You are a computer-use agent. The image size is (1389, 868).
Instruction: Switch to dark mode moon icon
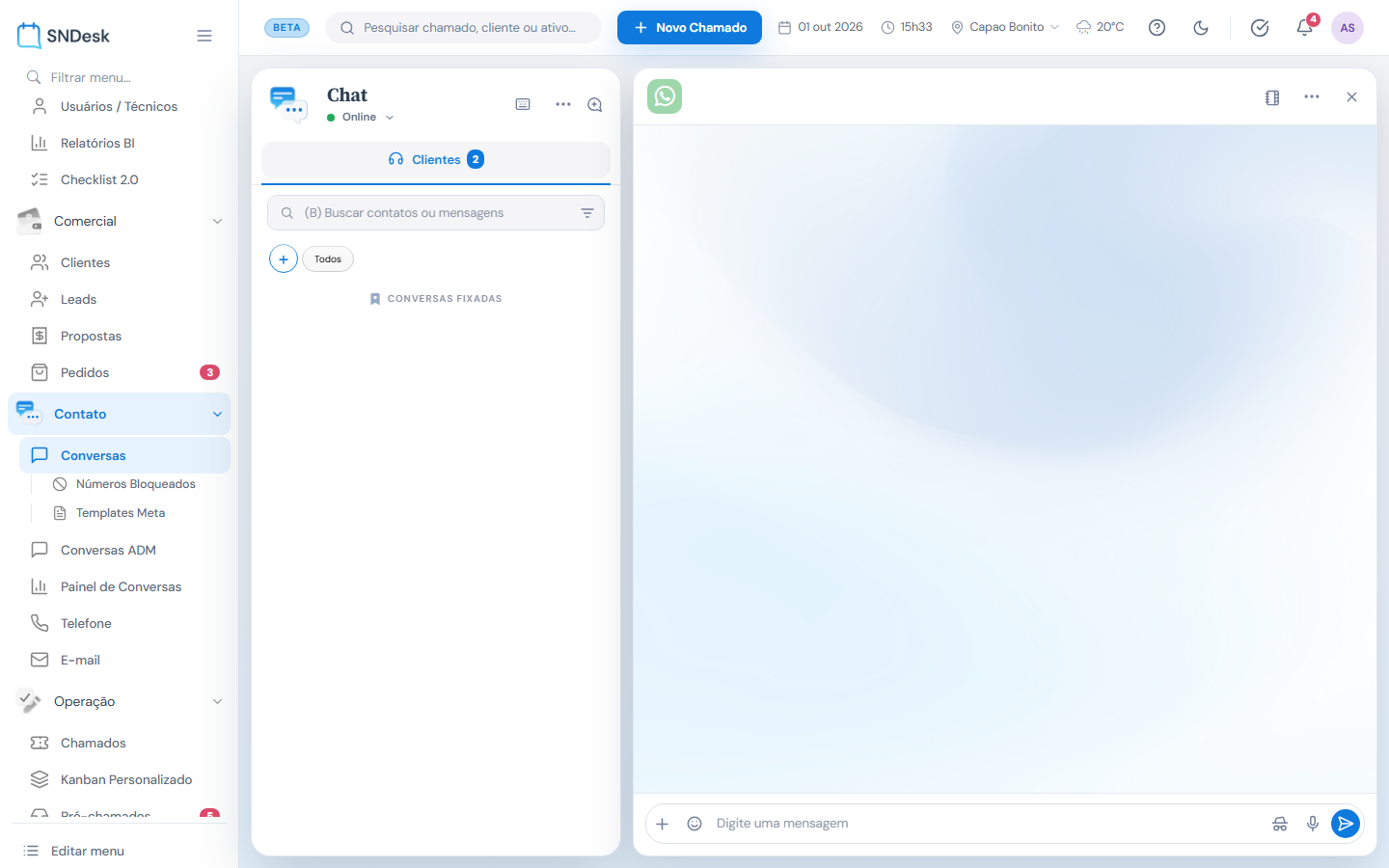tap(1201, 28)
